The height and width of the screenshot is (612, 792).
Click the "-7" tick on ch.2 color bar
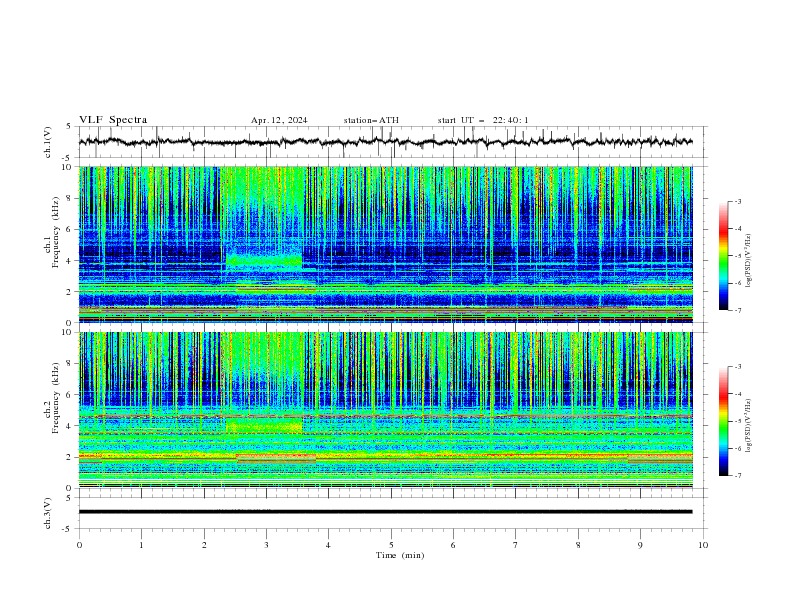(x=737, y=476)
